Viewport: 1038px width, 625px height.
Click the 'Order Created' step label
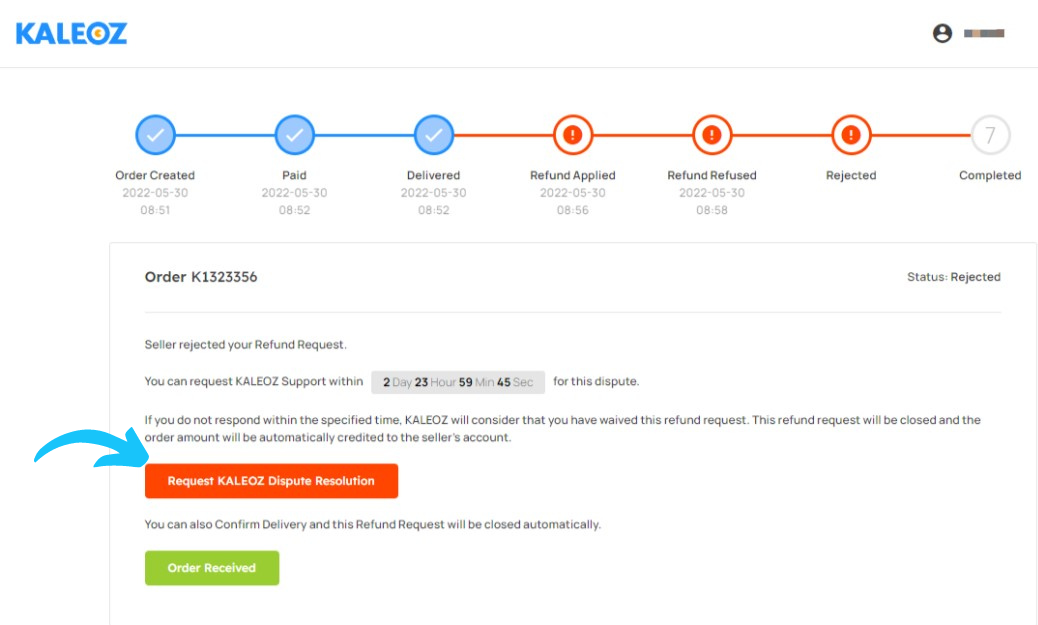pos(155,175)
